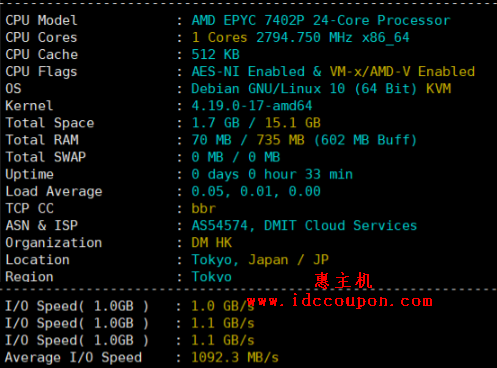Click the Load Average values

click(256, 191)
